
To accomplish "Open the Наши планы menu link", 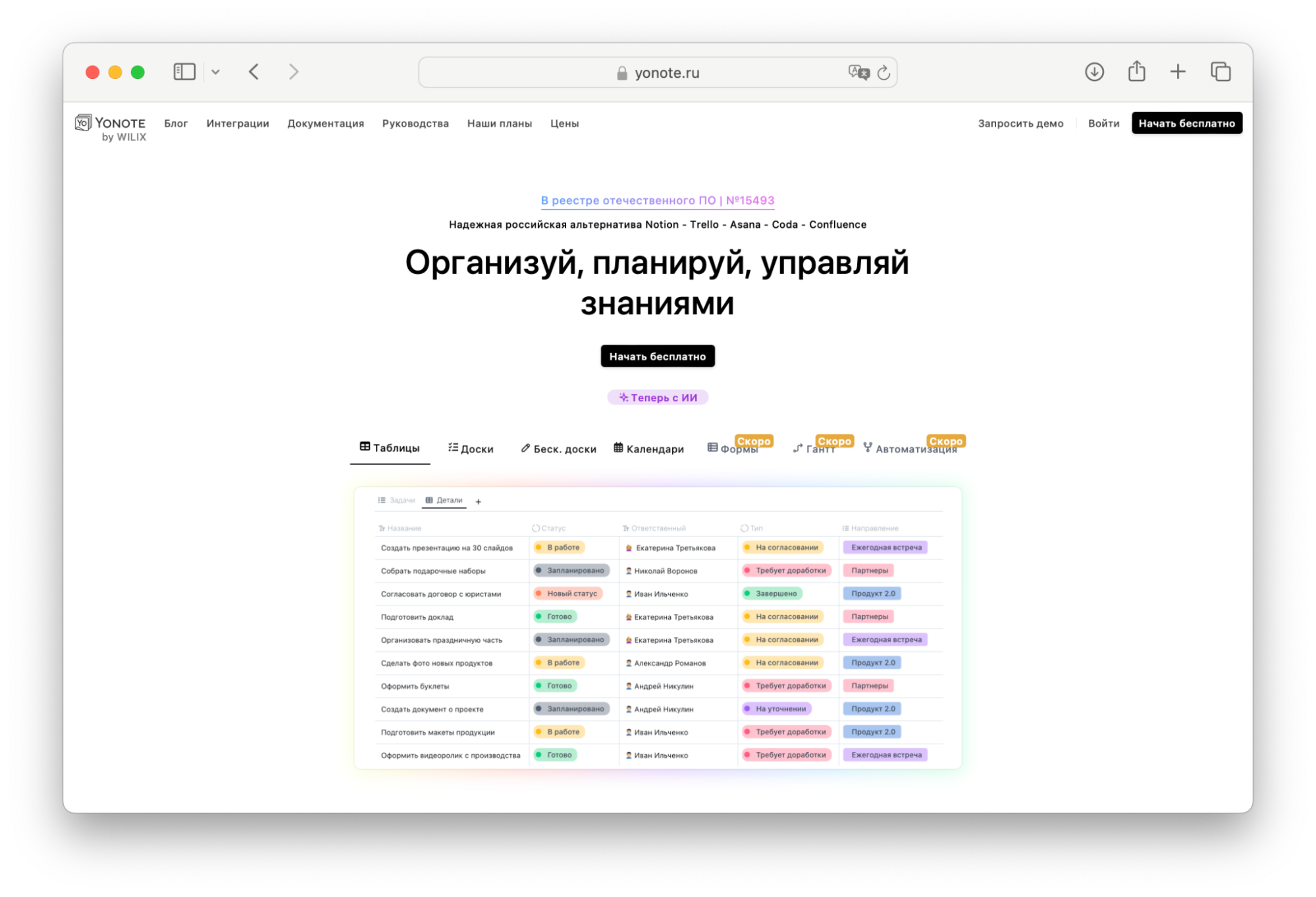I will coord(500,123).
